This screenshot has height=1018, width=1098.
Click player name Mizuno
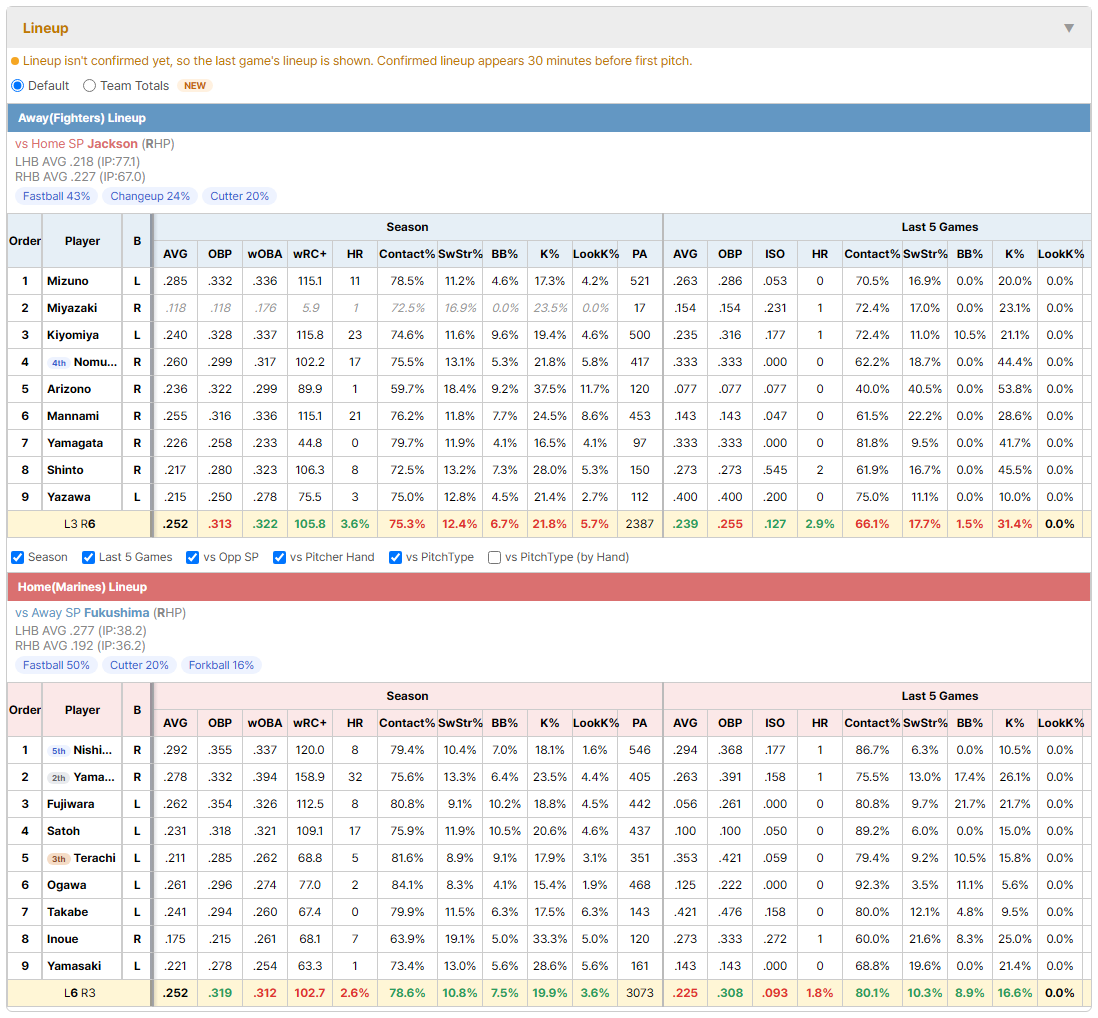(x=68, y=281)
